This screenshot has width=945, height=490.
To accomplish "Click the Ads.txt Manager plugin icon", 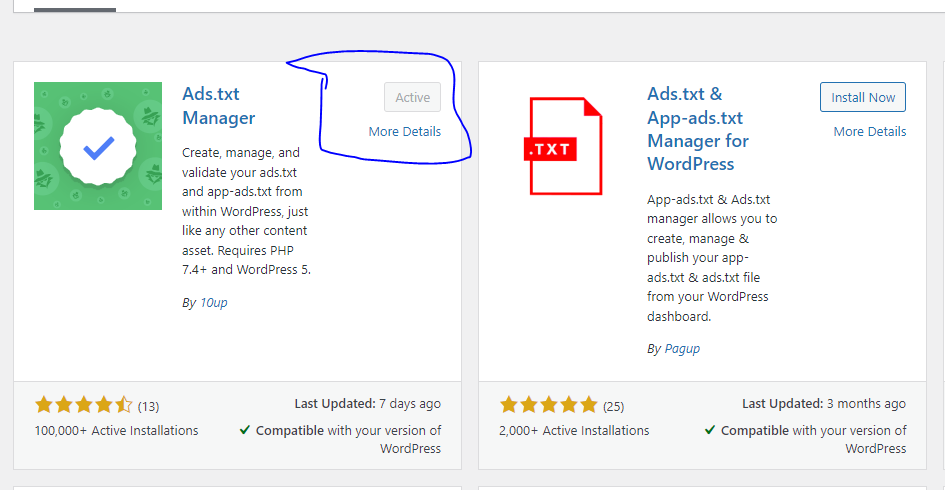I will [98, 146].
